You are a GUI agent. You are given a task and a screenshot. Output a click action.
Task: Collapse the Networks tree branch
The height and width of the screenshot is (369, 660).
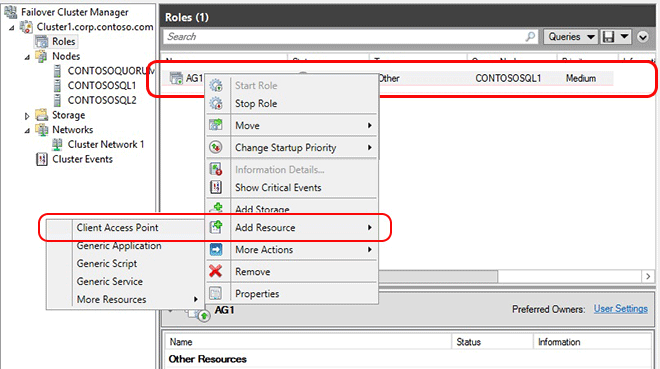click(x=27, y=130)
